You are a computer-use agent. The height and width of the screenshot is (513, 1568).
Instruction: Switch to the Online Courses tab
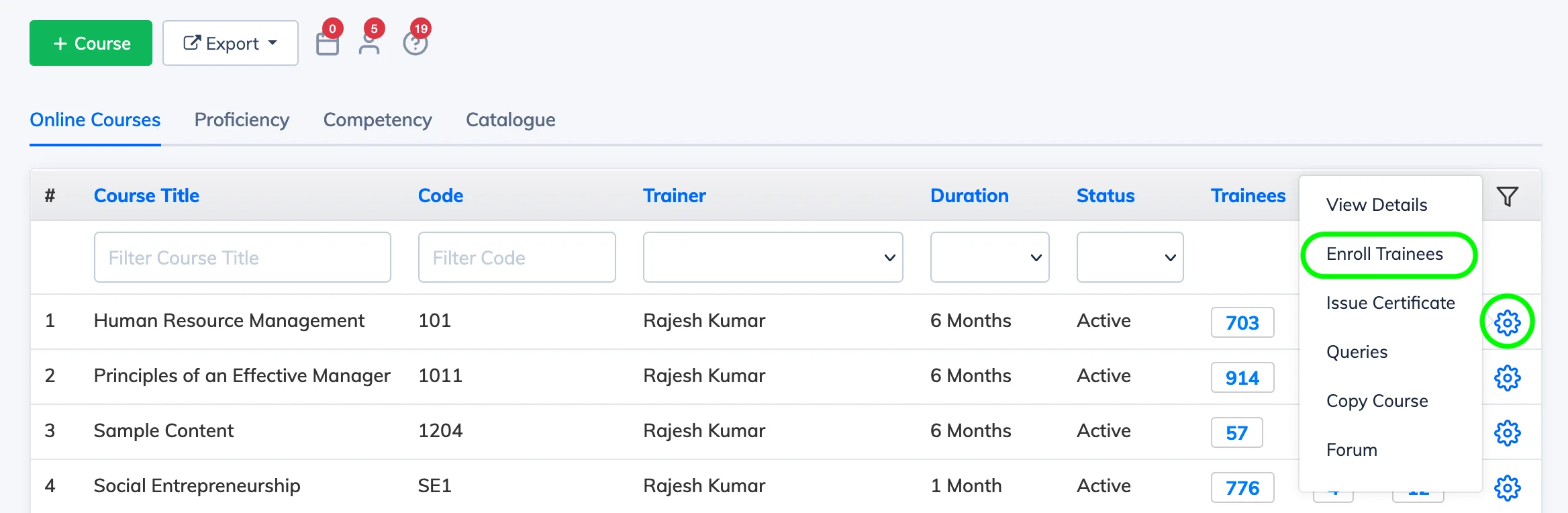point(95,120)
